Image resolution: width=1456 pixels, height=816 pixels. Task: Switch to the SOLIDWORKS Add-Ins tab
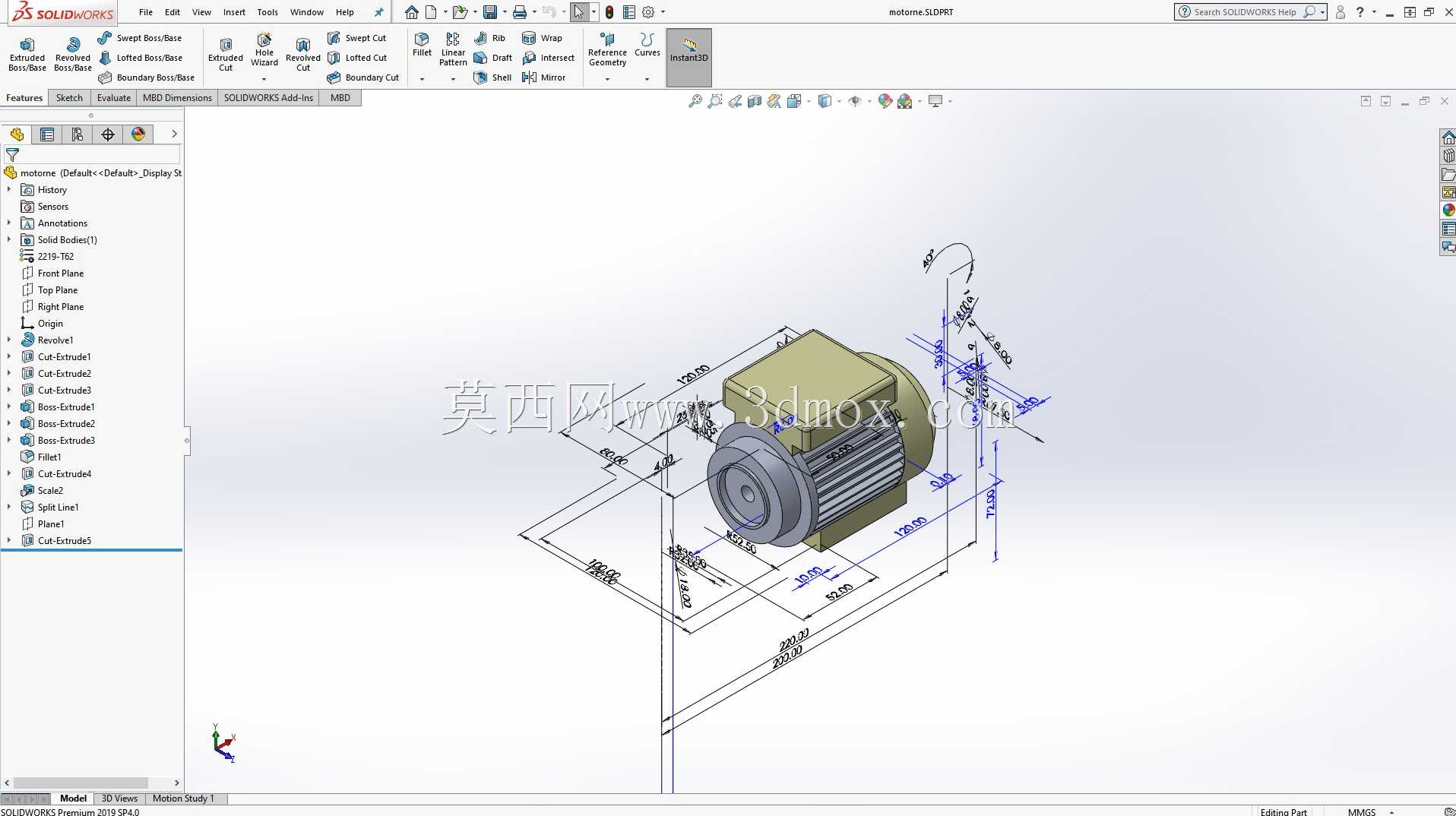268,98
